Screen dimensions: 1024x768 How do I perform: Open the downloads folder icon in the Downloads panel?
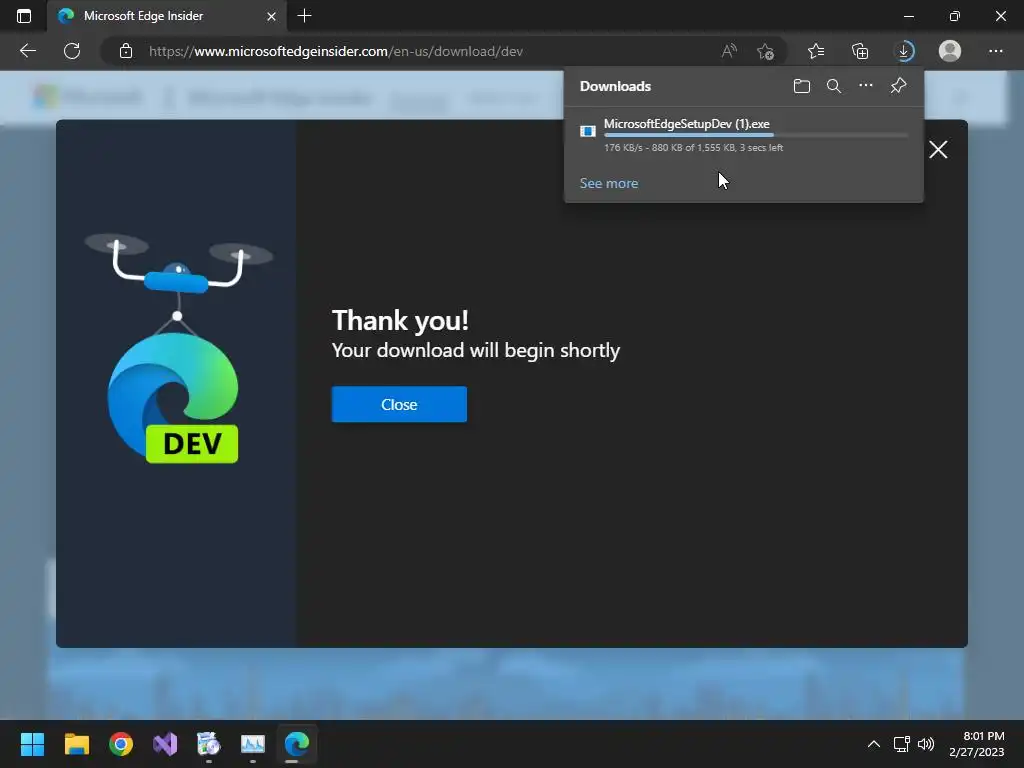[801, 86]
